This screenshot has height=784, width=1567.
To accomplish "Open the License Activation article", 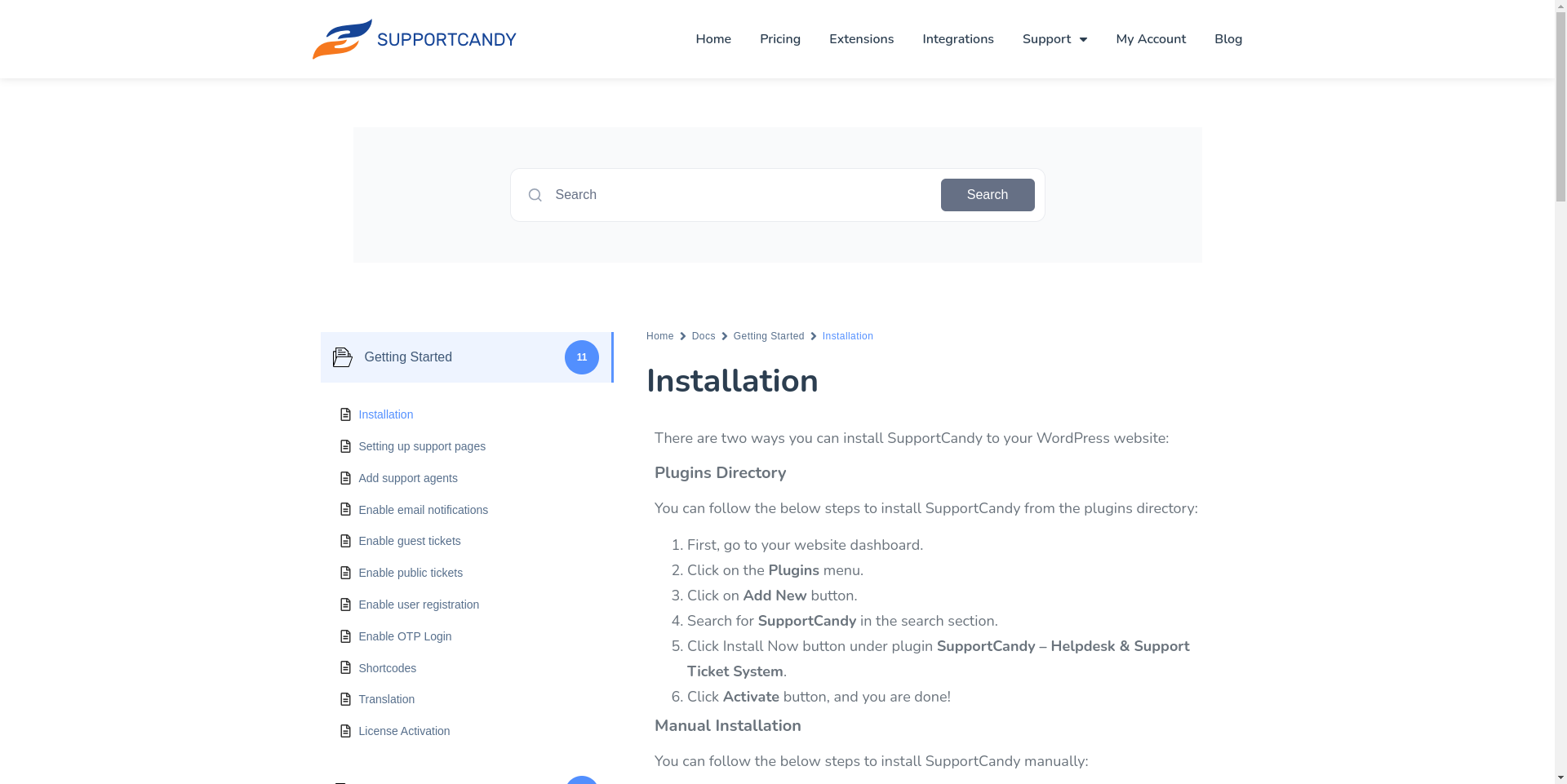I will pyautogui.click(x=404, y=731).
